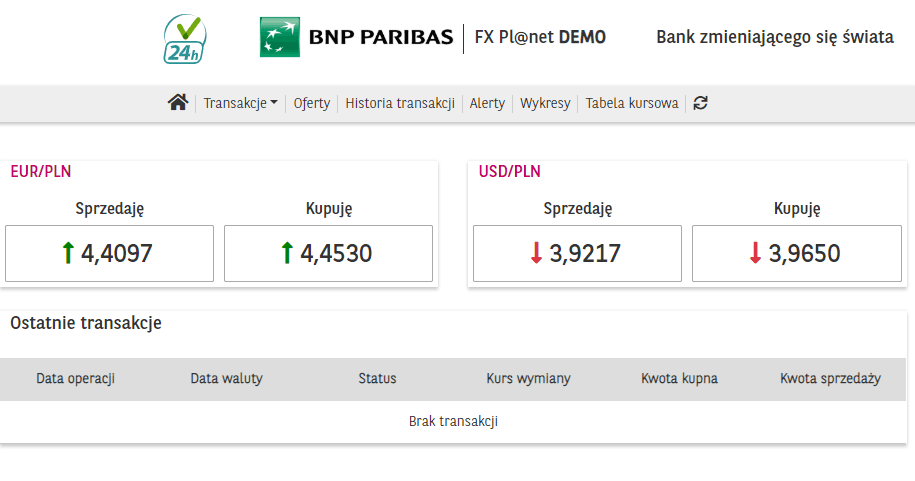The image size is (915, 481).
Task: Click the home icon in navigation bar
Action: [x=178, y=102]
